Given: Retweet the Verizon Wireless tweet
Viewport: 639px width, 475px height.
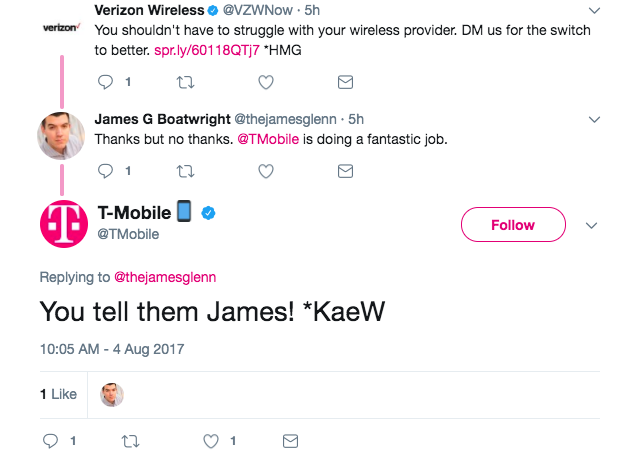Looking at the screenshot, I should coord(185,83).
